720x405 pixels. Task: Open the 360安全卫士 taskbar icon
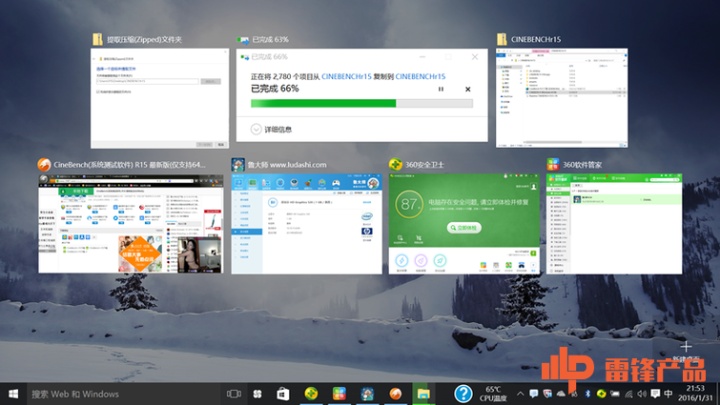coord(311,394)
